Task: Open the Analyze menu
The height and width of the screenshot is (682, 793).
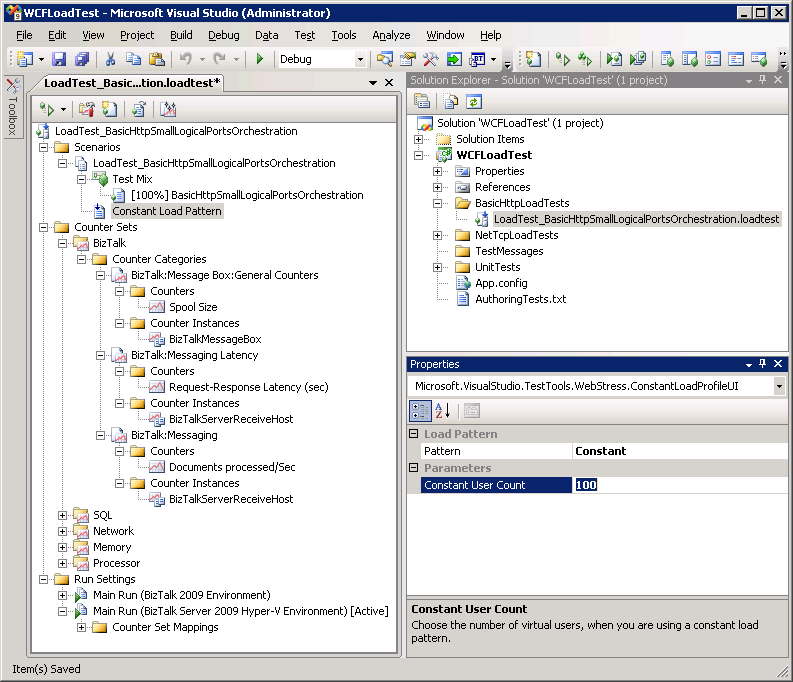Action: 391,35
